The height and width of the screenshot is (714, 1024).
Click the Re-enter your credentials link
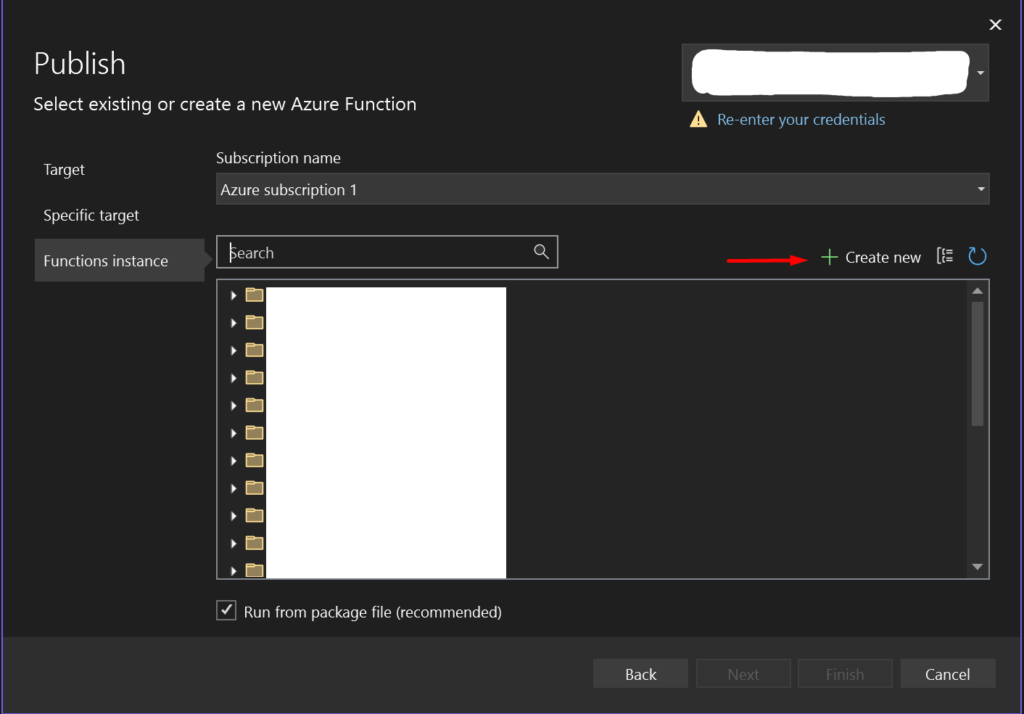800,119
